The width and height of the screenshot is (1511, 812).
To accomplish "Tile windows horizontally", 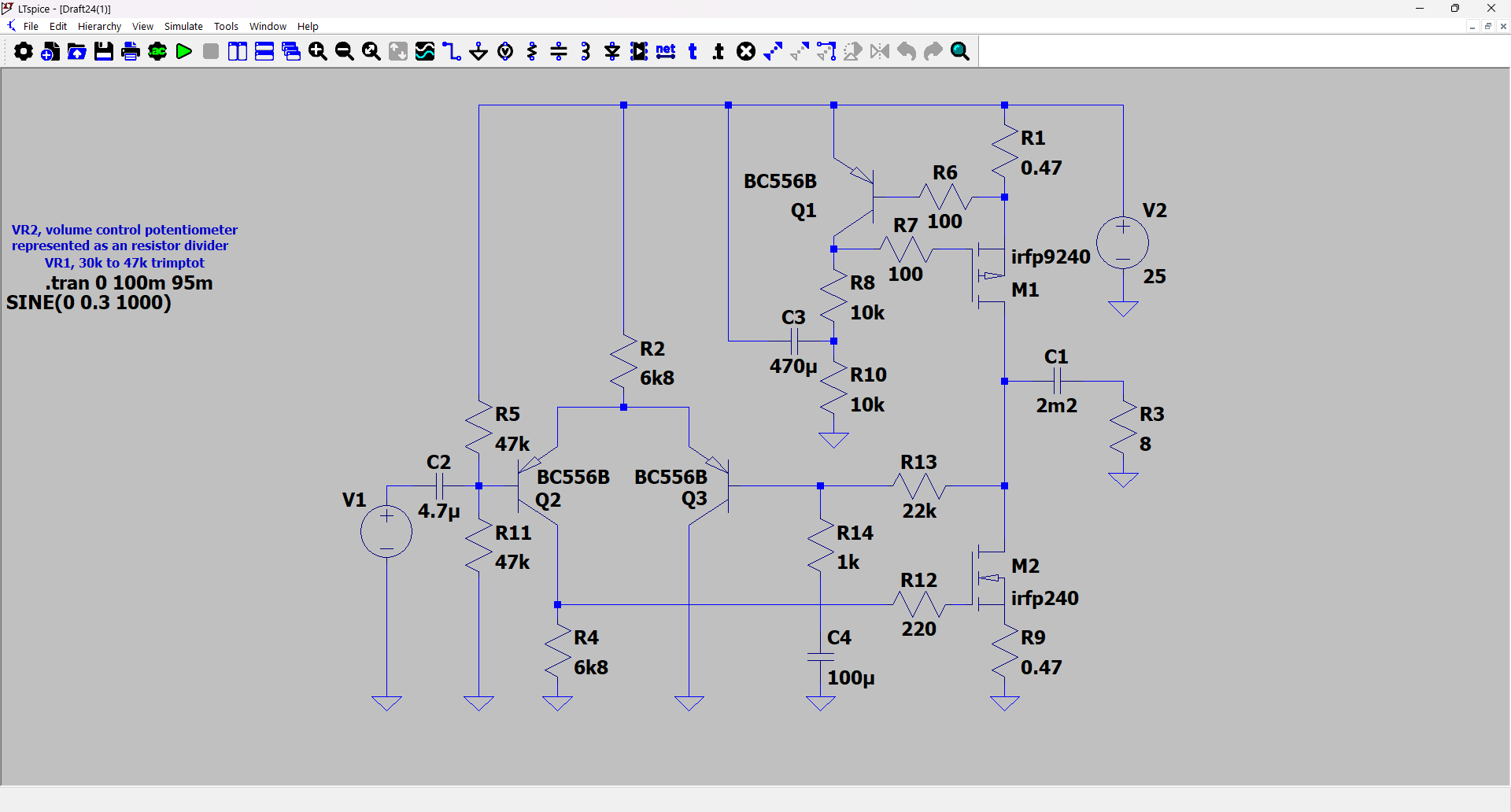I will (x=264, y=52).
